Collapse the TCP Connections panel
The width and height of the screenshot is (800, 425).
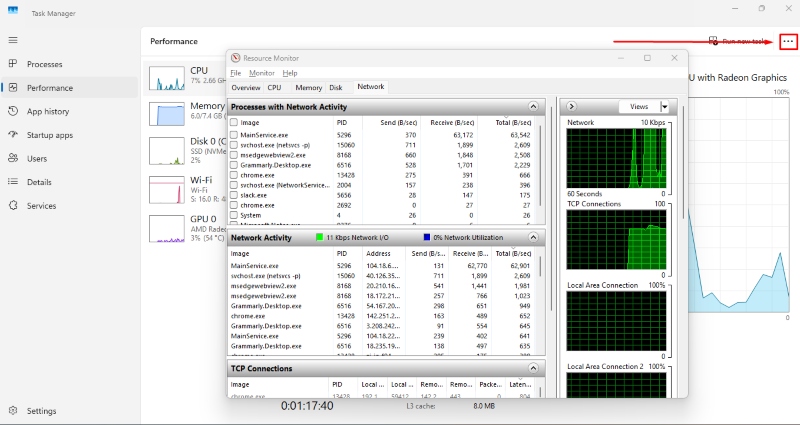pyautogui.click(x=537, y=369)
